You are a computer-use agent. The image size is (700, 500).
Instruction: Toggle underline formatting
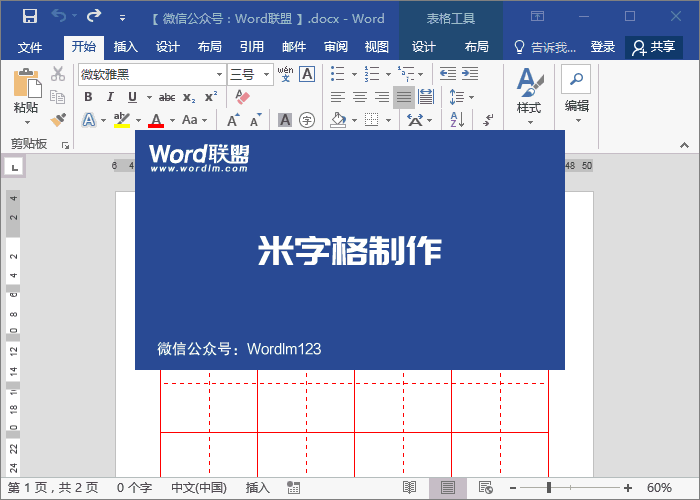pos(132,97)
